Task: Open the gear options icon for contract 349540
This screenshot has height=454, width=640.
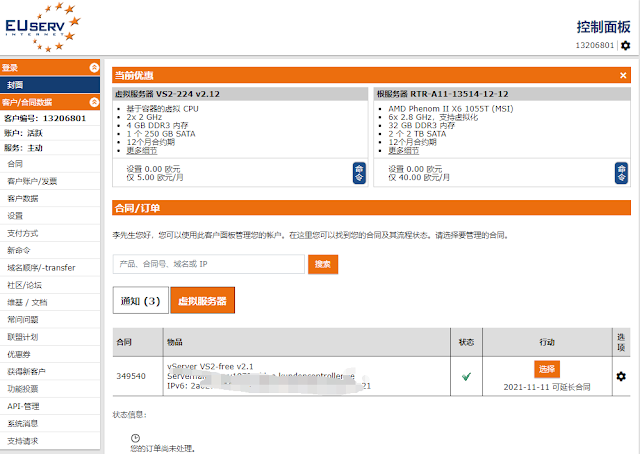Action: pos(621,376)
